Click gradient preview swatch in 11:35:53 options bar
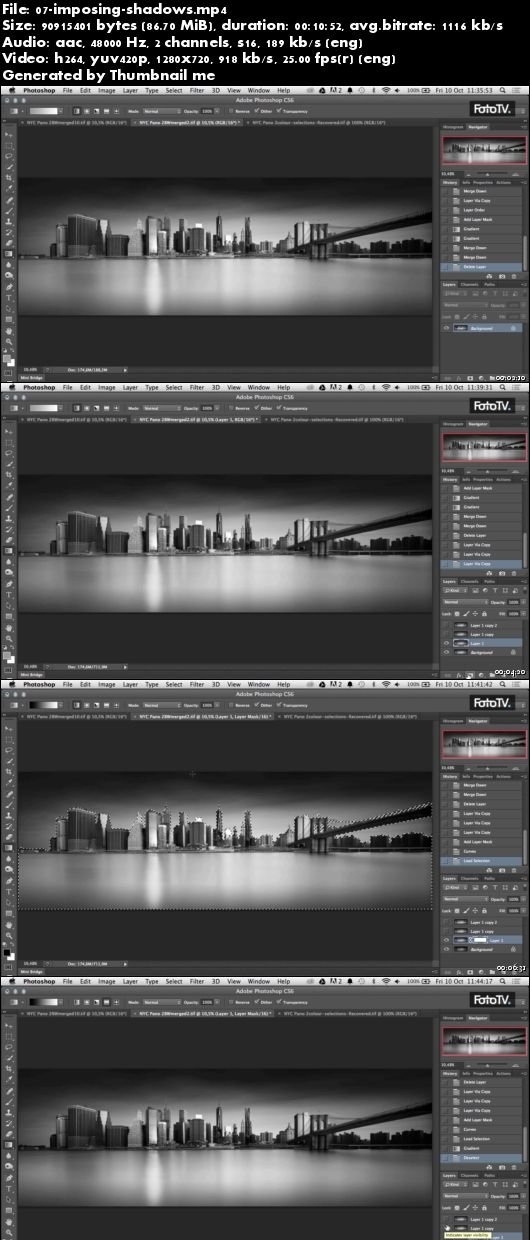Image resolution: width=530 pixels, height=1240 pixels. coord(43,111)
